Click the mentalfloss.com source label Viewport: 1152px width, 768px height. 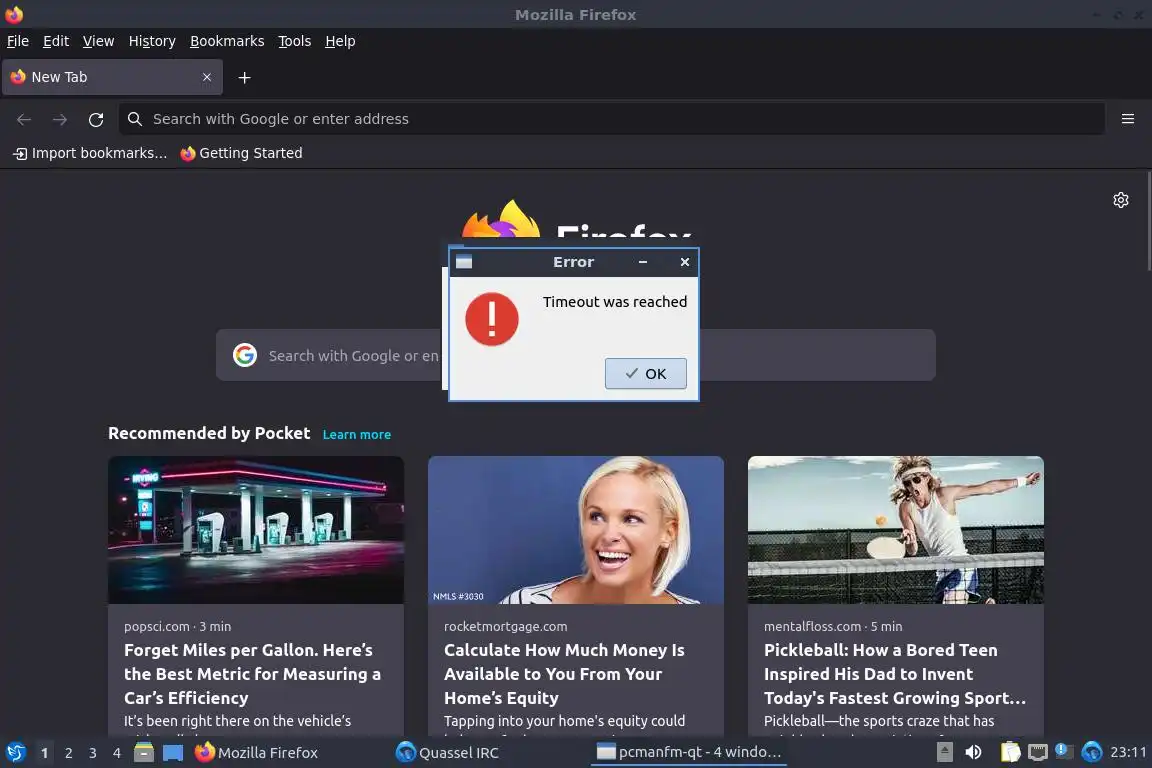click(812, 626)
